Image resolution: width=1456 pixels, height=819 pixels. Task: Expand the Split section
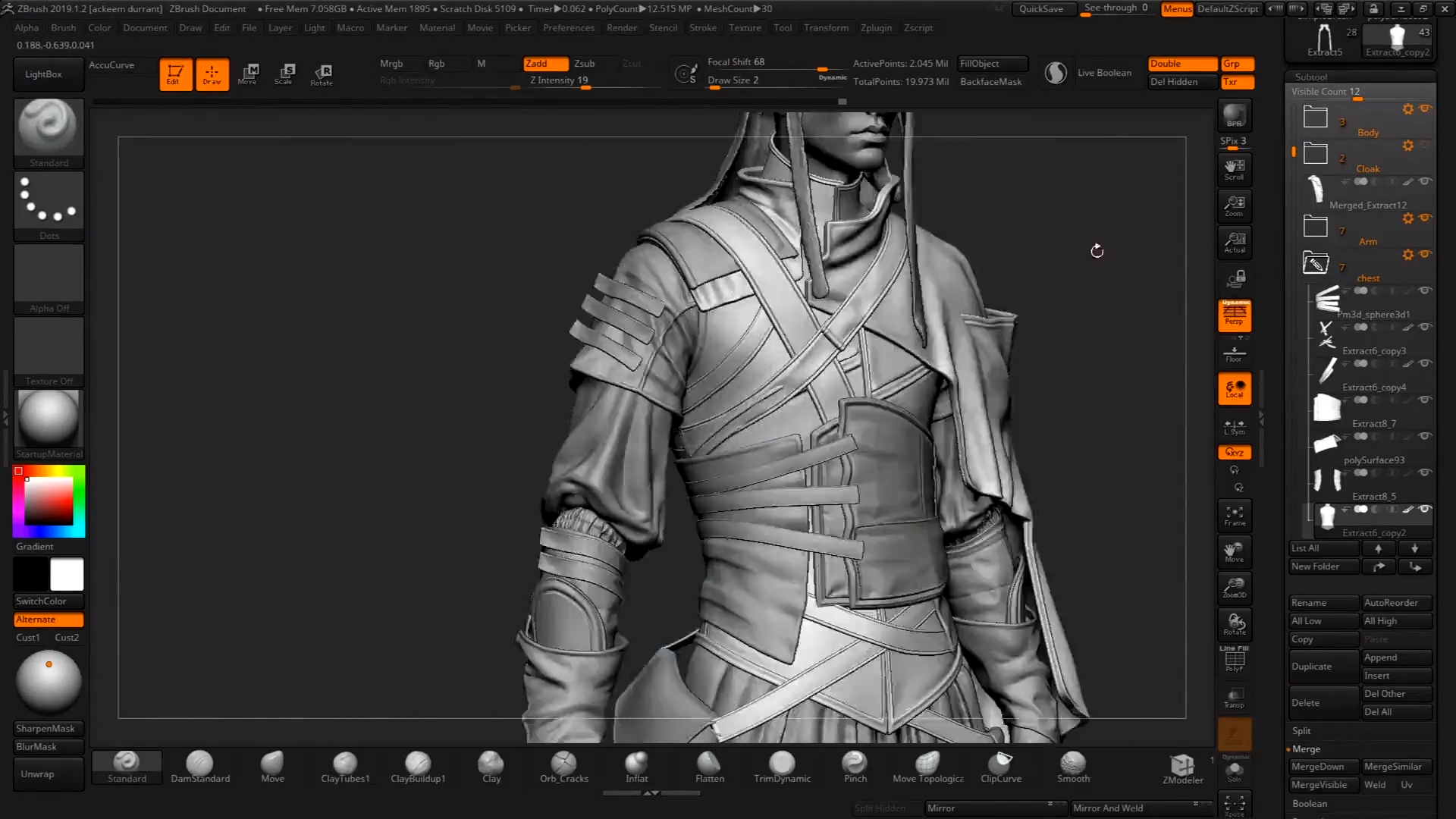pyautogui.click(x=1301, y=731)
